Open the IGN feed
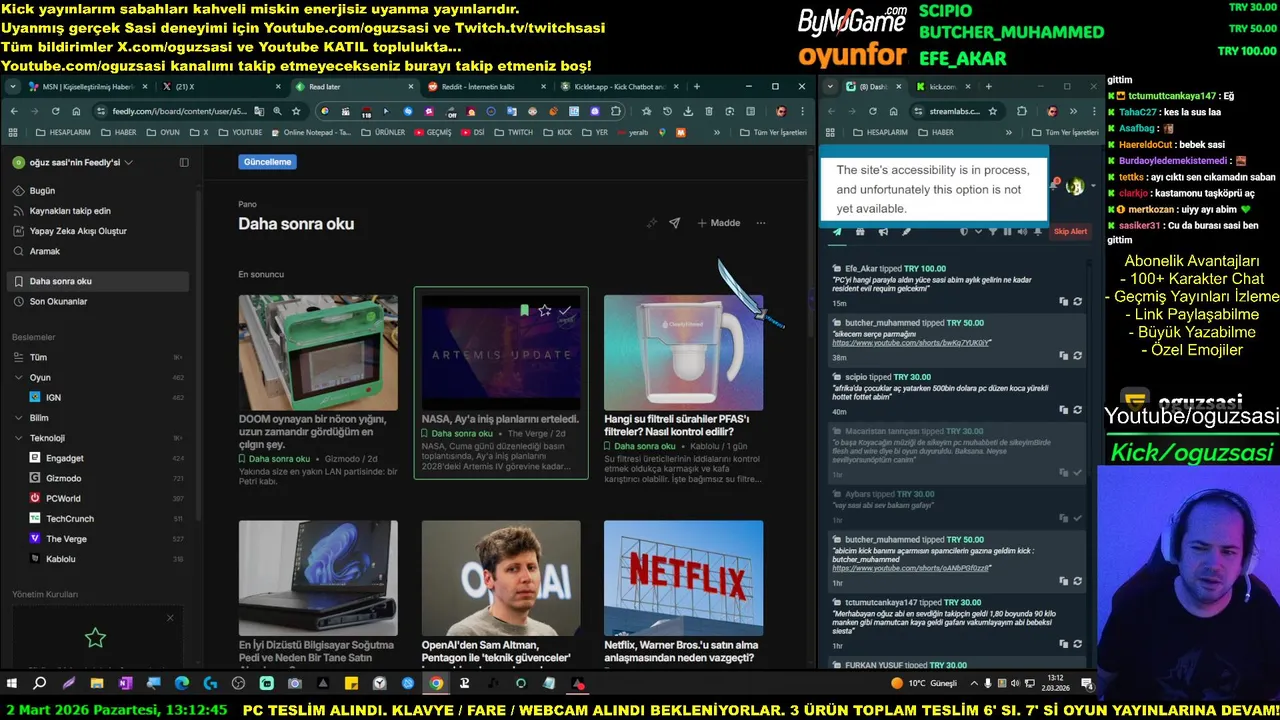The width and height of the screenshot is (1280, 720). [54, 397]
